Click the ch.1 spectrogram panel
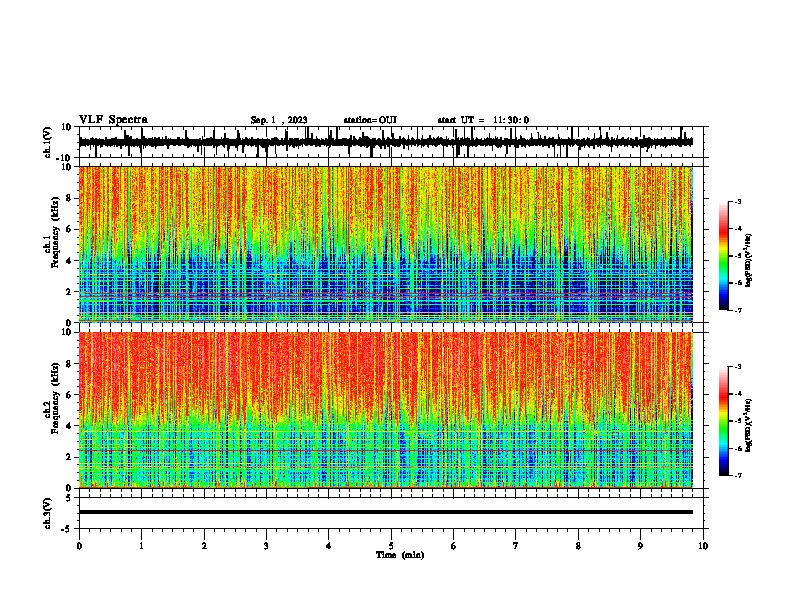 click(385, 244)
